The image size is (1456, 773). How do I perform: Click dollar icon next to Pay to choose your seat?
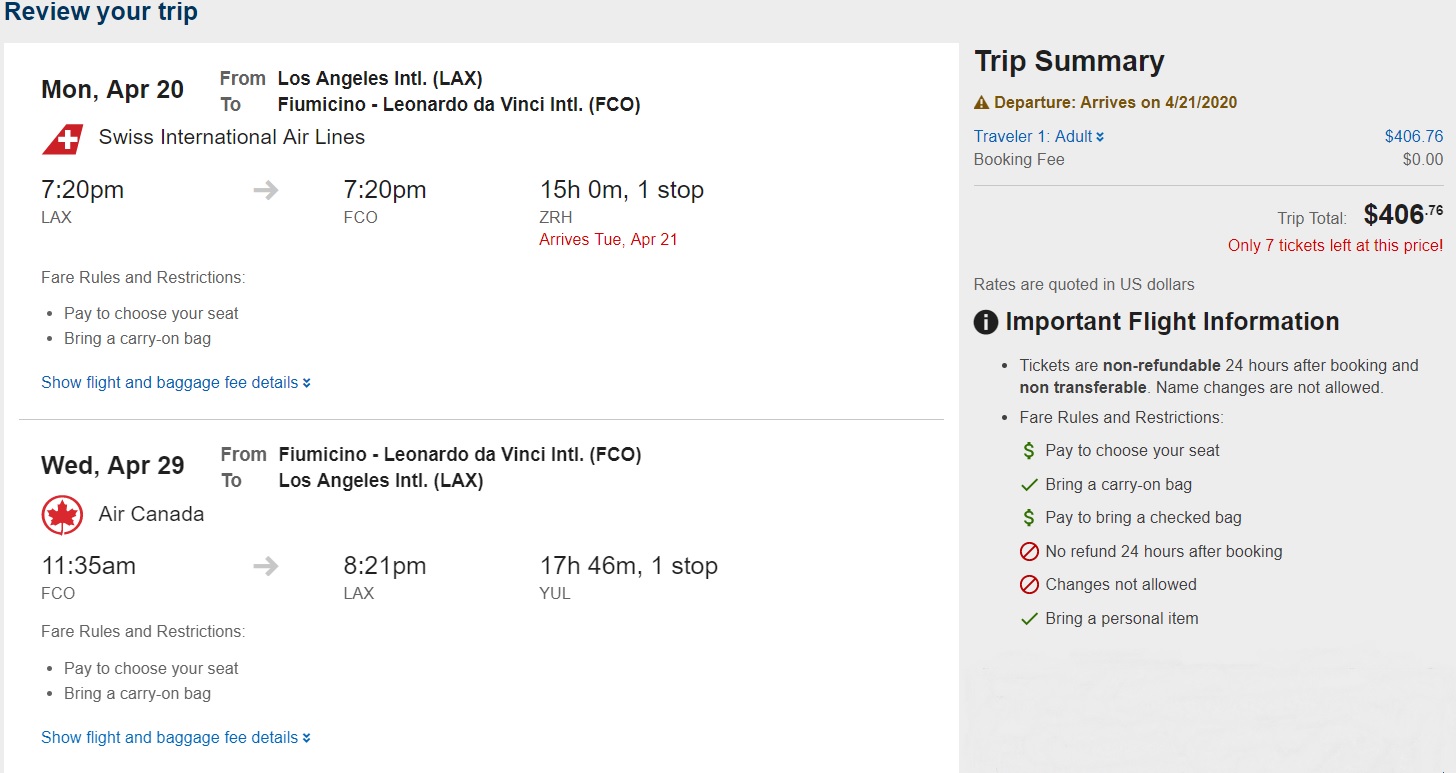(1028, 451)
